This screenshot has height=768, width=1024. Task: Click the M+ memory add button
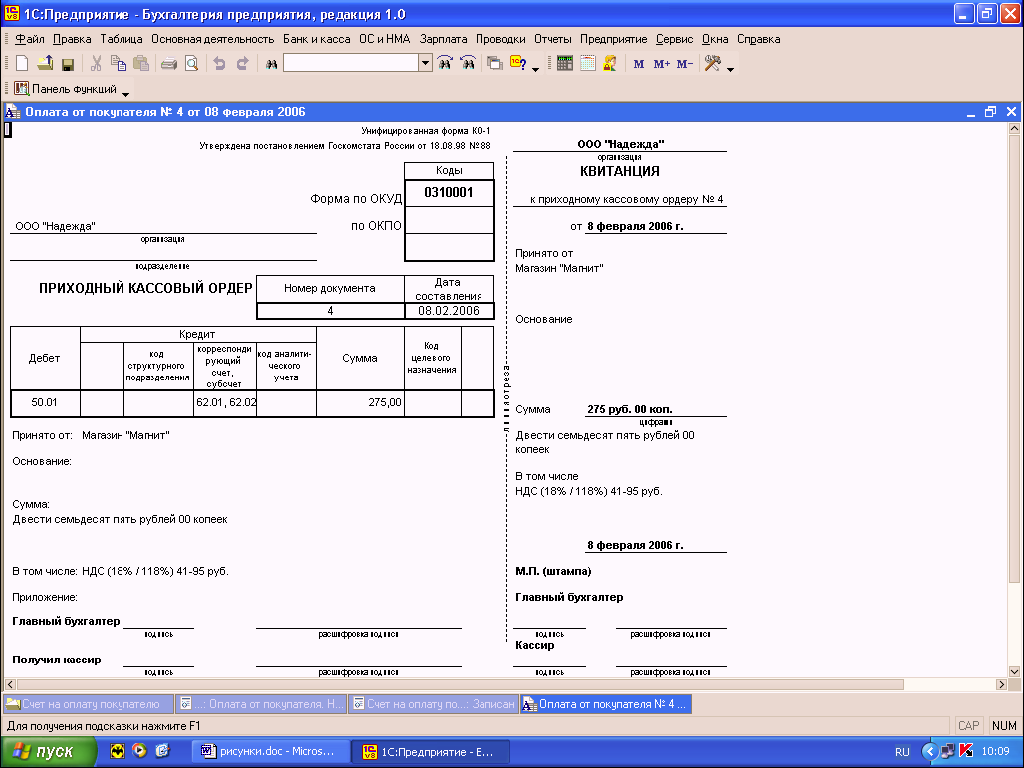tap(661, 63)
